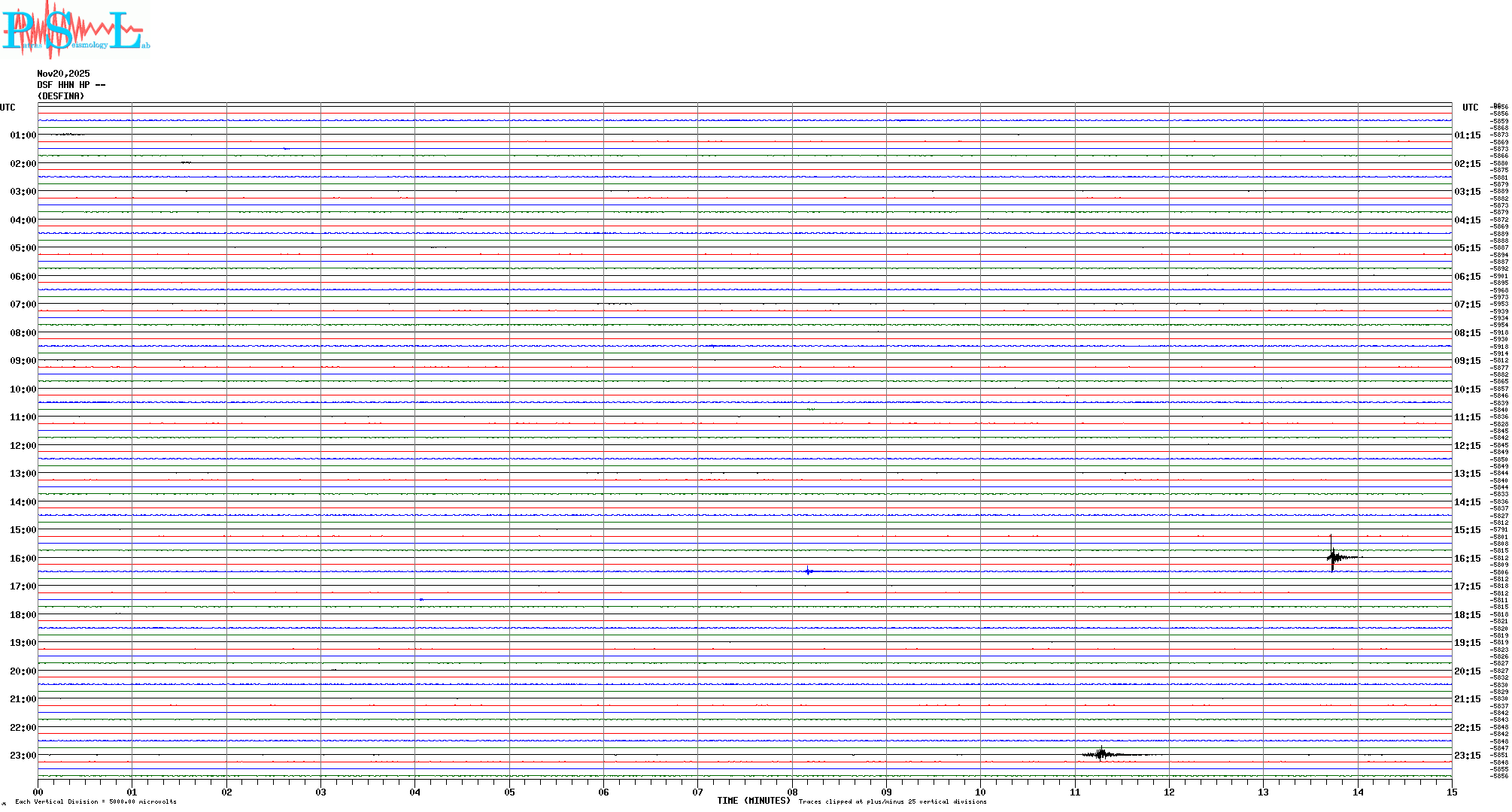Screen dimensions: 1512x812
Task: Select the 23:15 time label on the right
Action: (1467, 756)
